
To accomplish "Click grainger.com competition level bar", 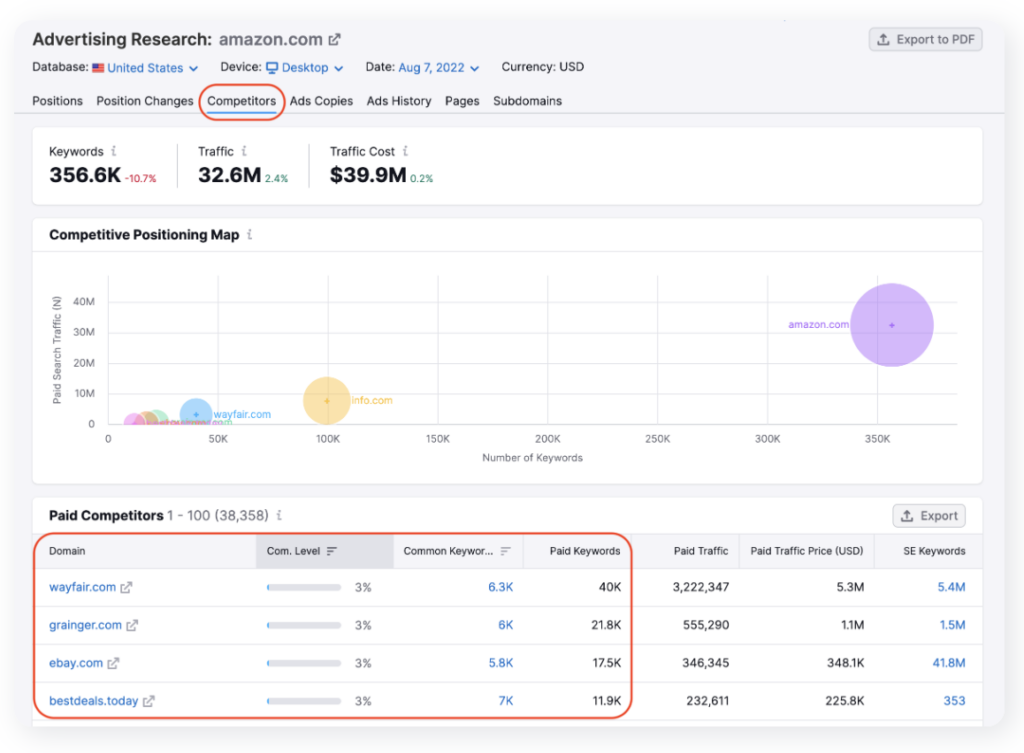I will point(304,626).
